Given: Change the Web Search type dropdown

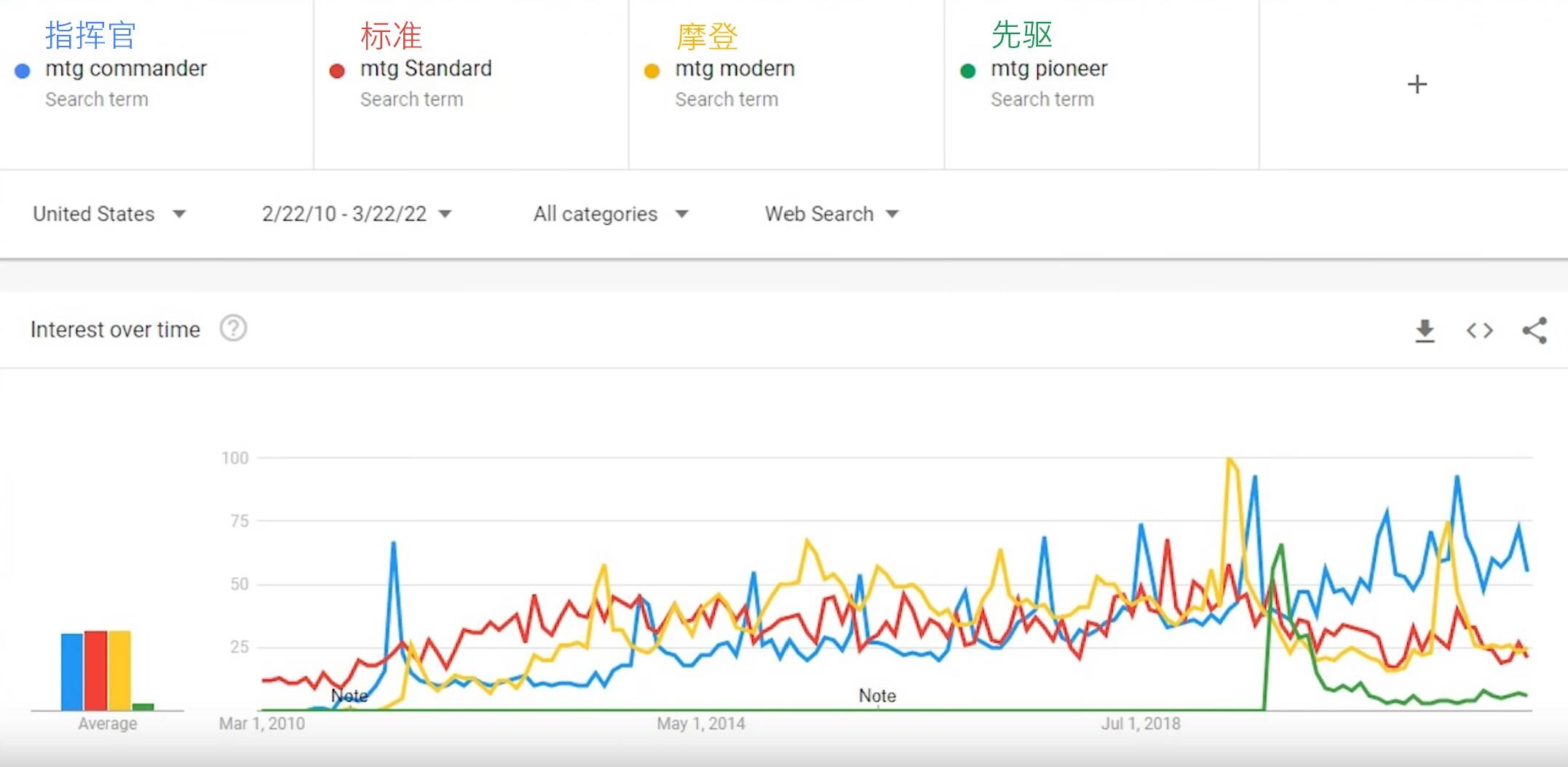Looking at the screenshot, I should tap(831, 214).
